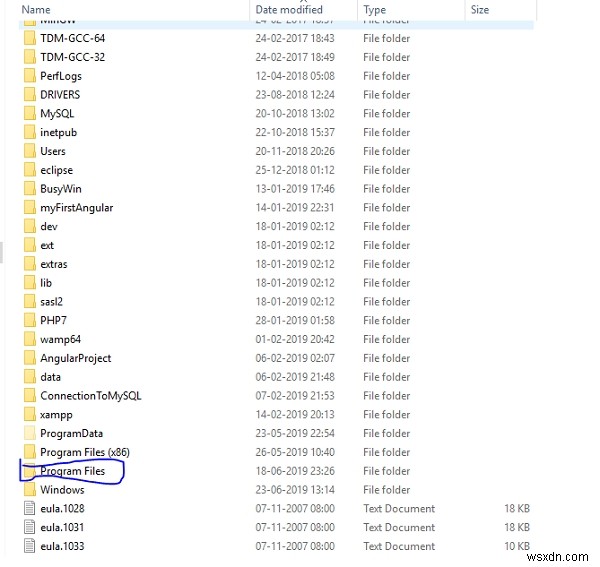Click the eula.1028 text document icon
The height and width of the screenshot is (567, 600).
[29, 508]
